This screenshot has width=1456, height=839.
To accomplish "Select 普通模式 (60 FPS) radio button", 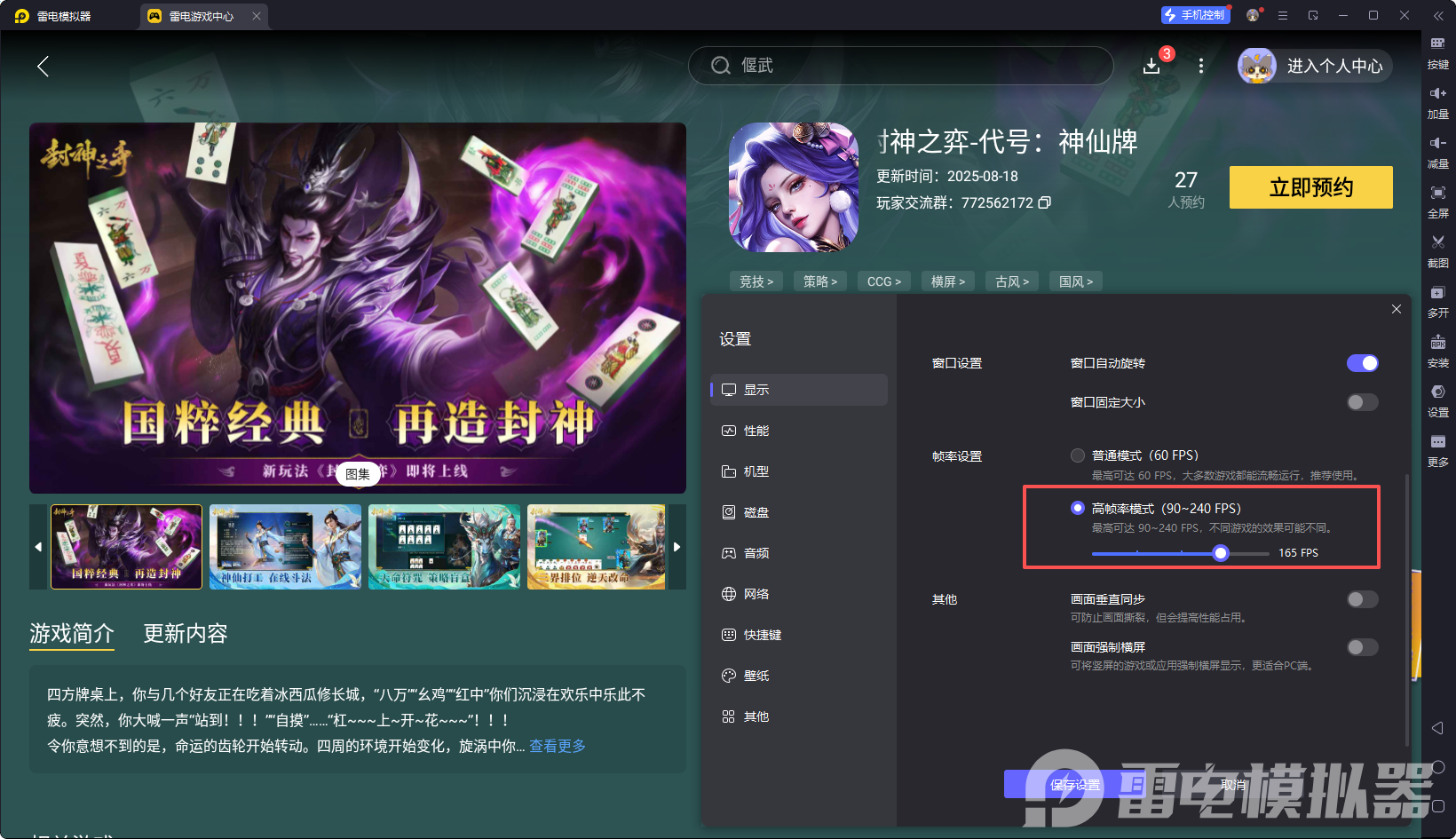I will (x=1077, y=455).
